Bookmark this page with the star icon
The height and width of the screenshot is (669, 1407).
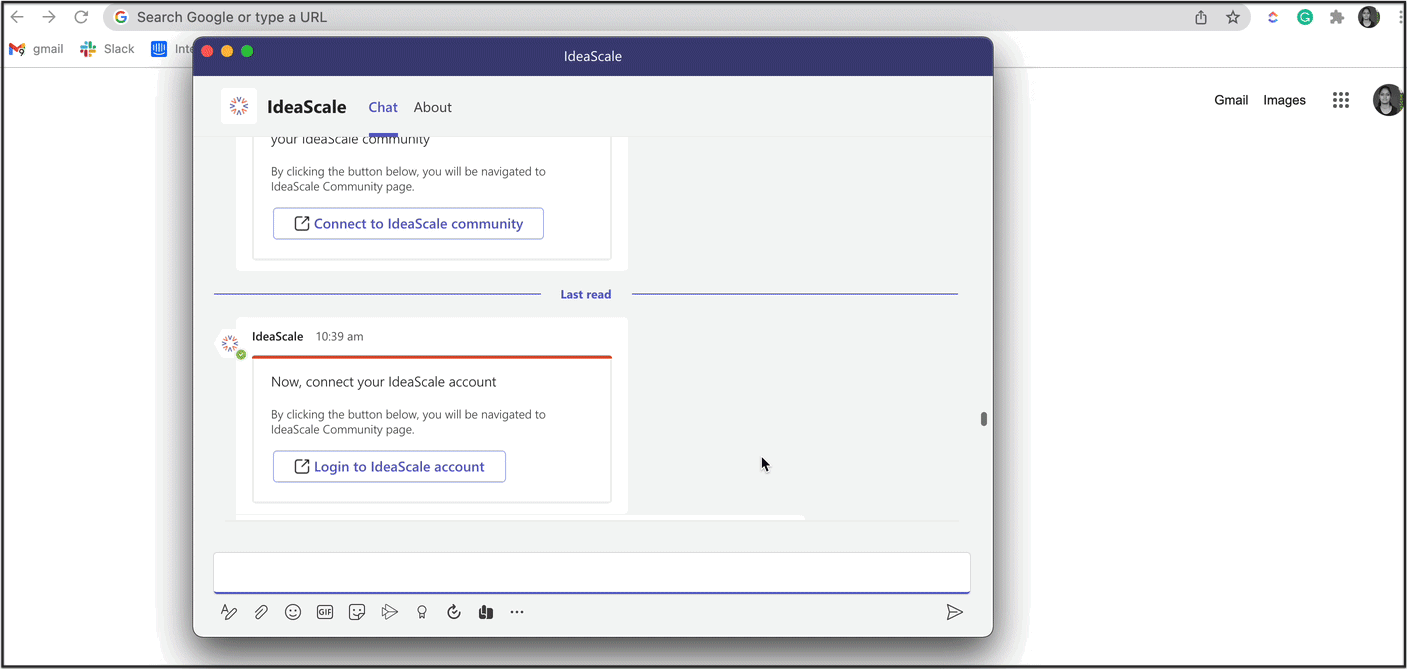click(x=1233, y=17)
